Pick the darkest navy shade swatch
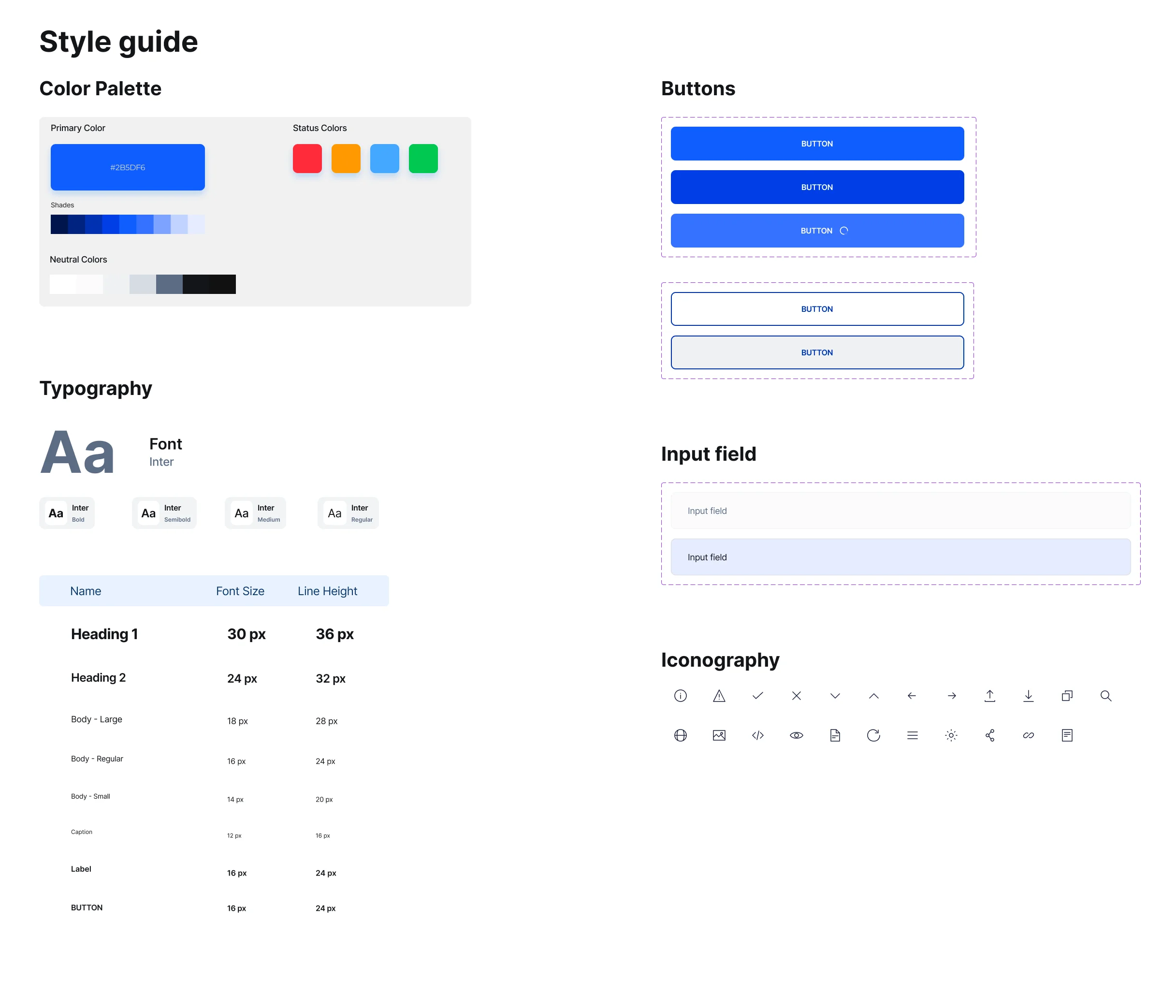The image size is (1176, 1008). pyautogui.click(x=59, y=224)
